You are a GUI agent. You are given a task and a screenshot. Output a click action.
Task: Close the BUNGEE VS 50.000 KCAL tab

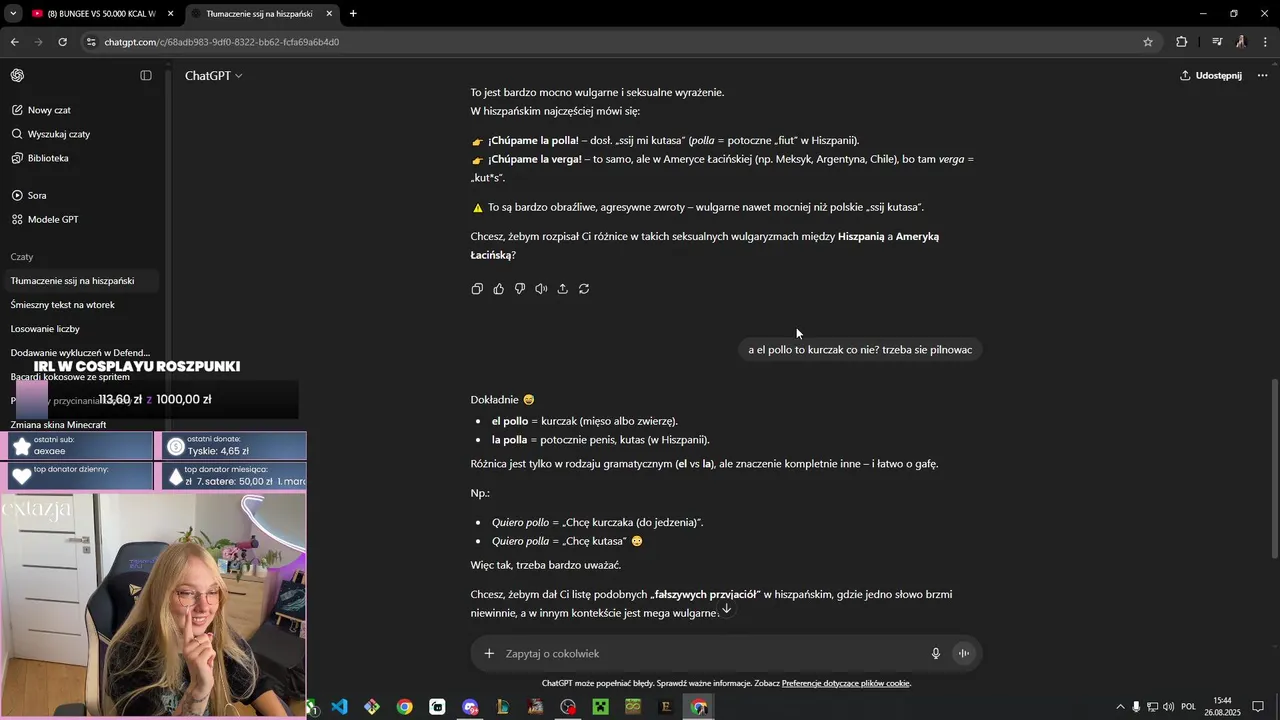171,14
